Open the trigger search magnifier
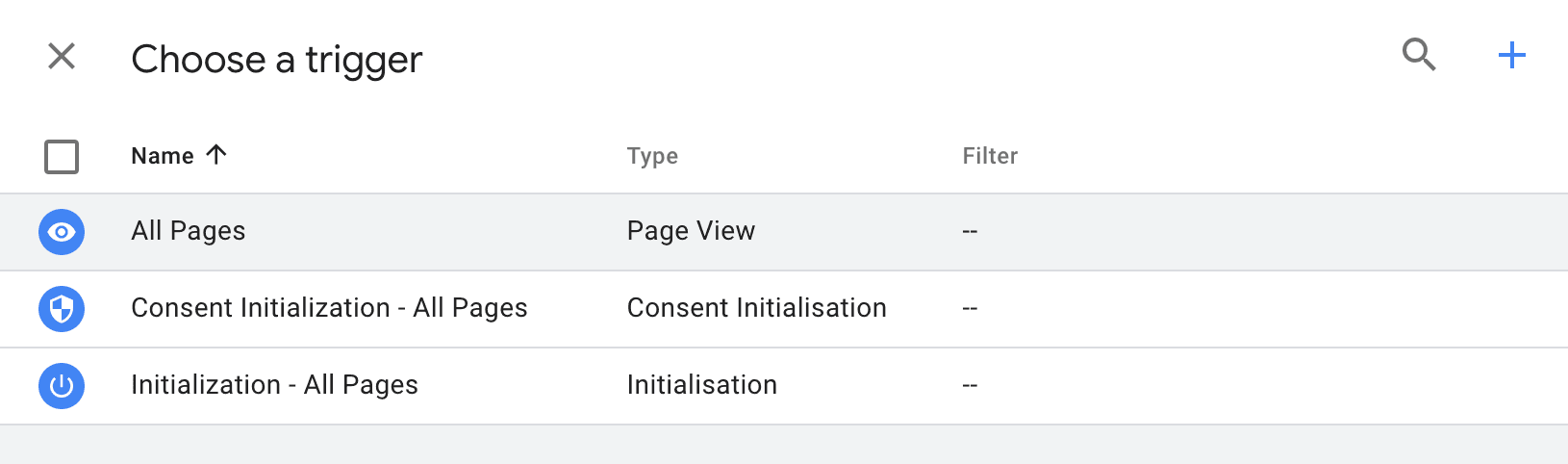The height and width of the screenshot is (464, 1568). pyautogui.click(x=1419, y=55)
